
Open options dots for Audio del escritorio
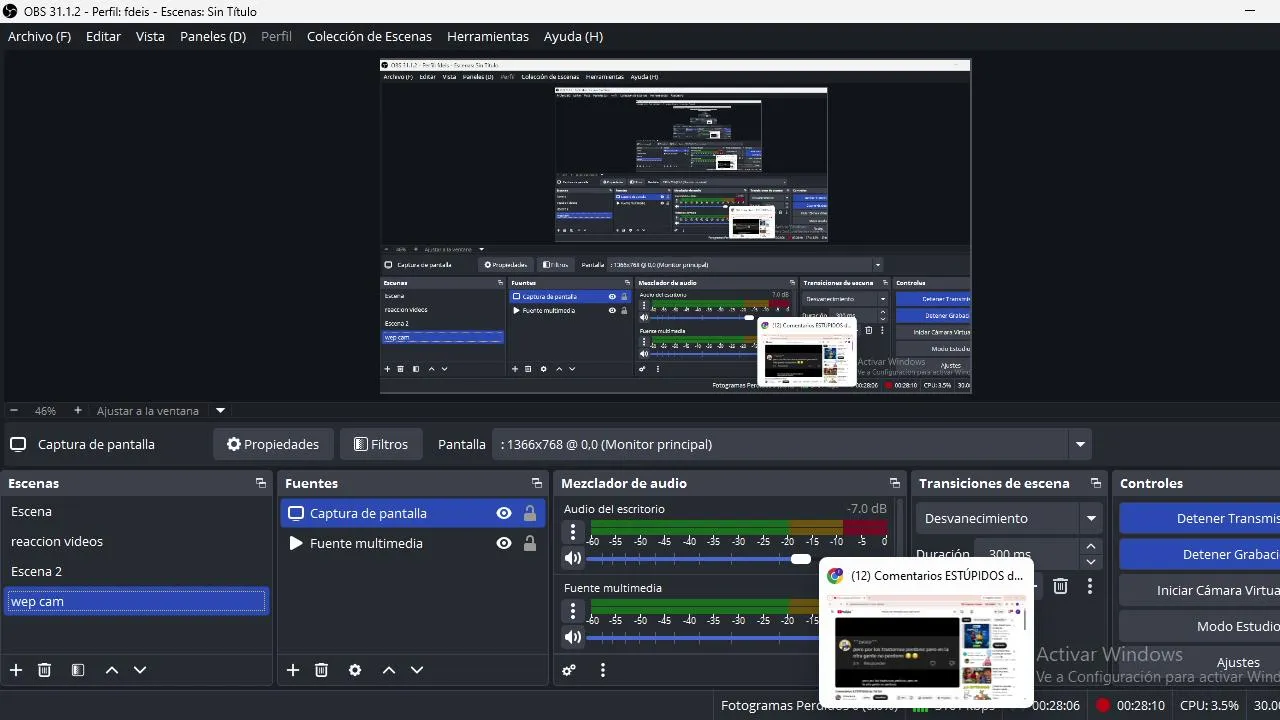coord(573,532)
